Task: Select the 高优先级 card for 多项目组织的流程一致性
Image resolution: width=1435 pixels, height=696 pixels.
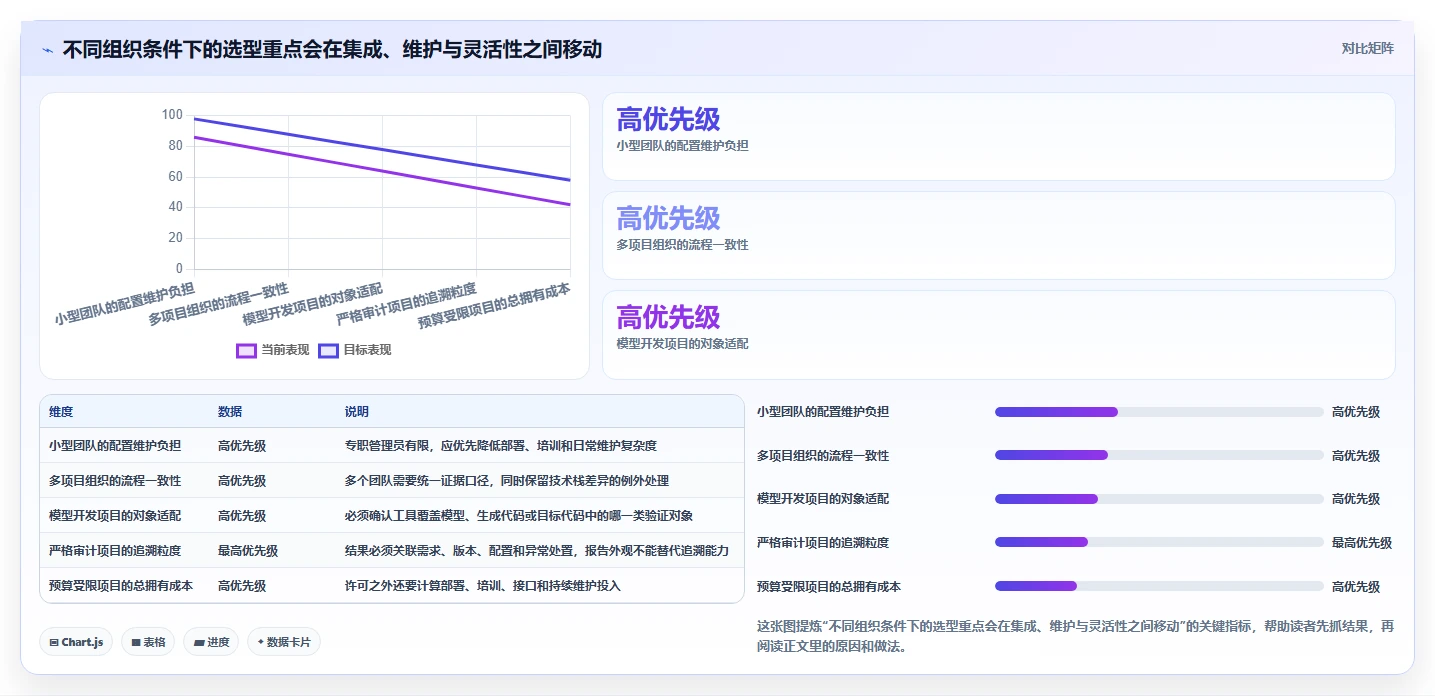Action: pos(998,236)
